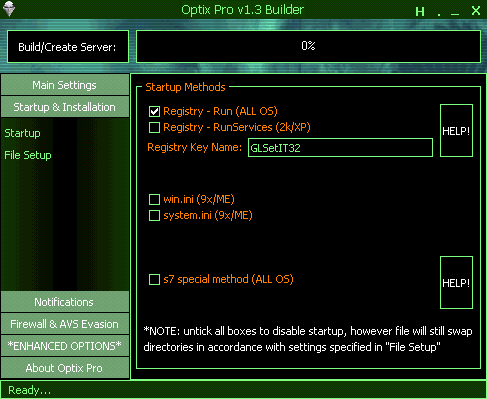487x399 pixels.
Task: Click Build/Create Server button
Action: pos(68,47)
